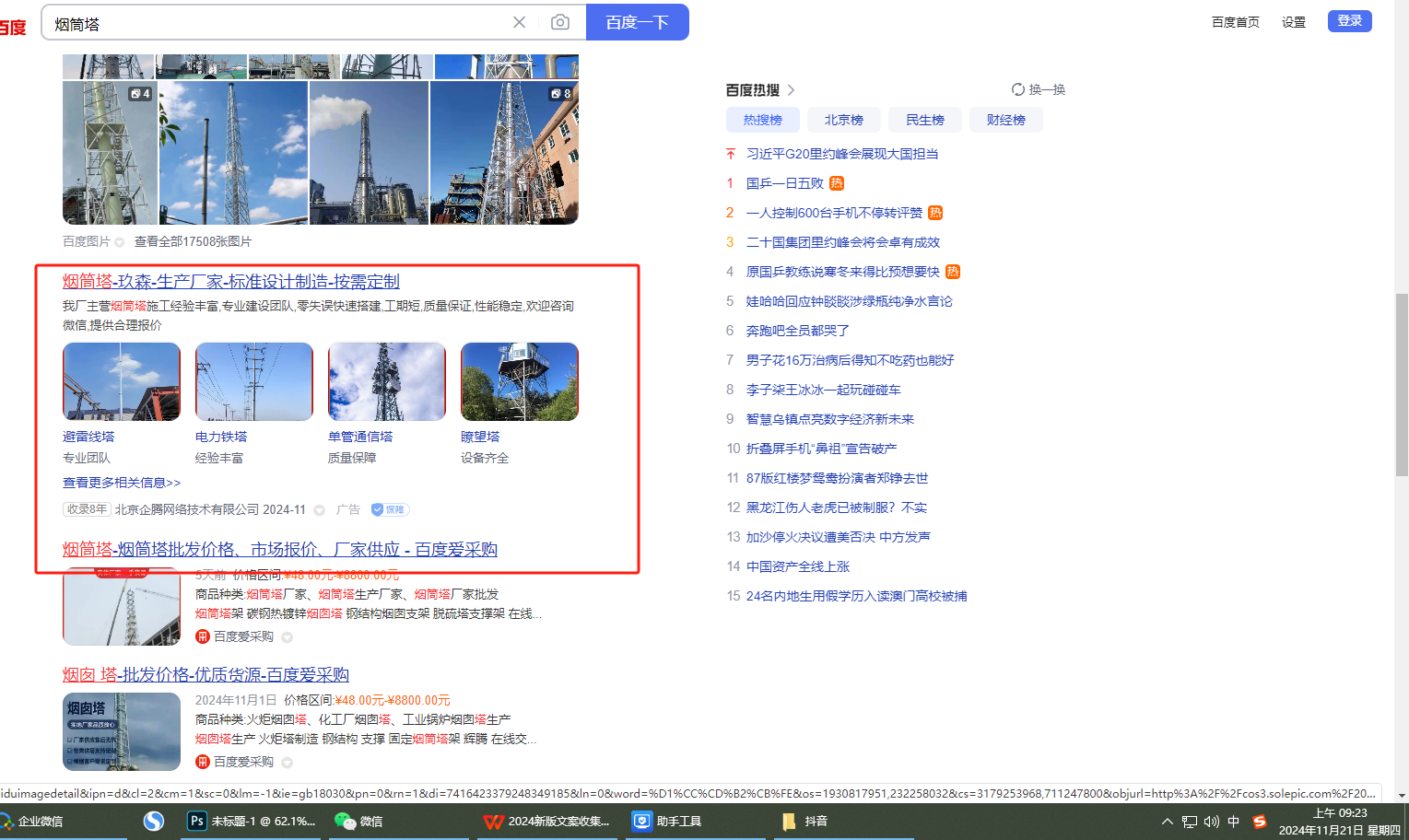Open the dropdown next to 百度图片

click(120, 242)
